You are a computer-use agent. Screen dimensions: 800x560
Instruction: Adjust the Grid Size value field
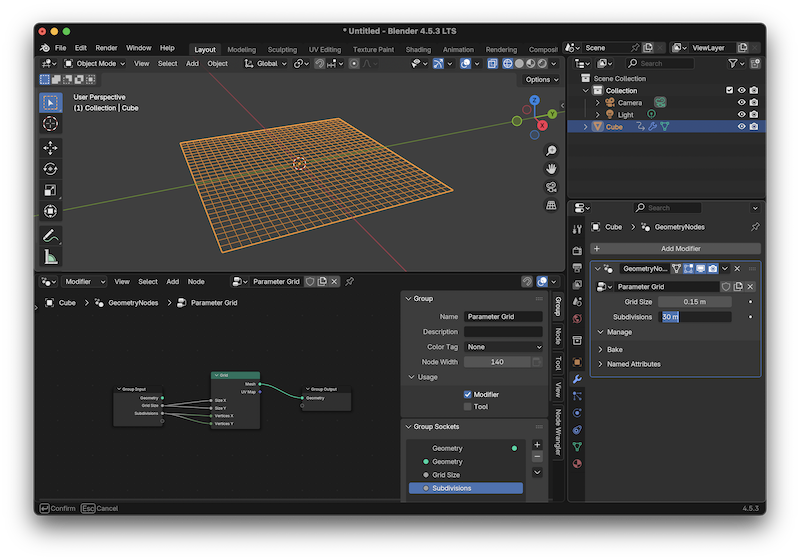(694, 301)
